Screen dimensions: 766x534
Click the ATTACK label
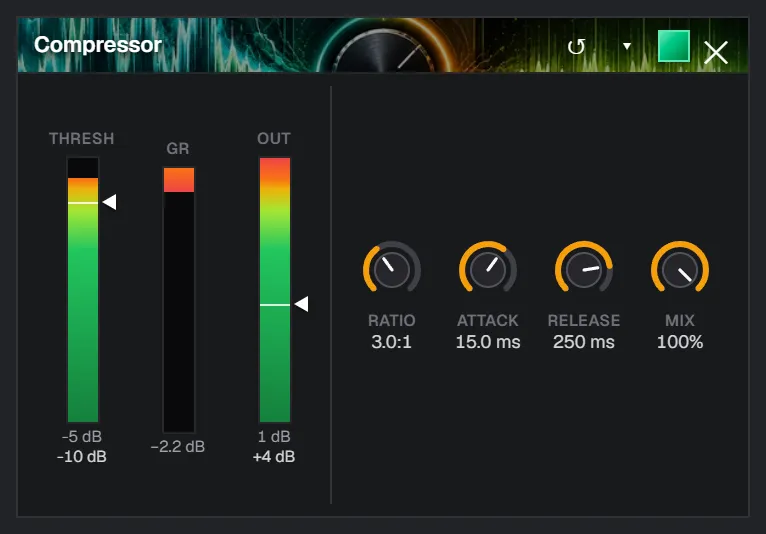[488, 320]
